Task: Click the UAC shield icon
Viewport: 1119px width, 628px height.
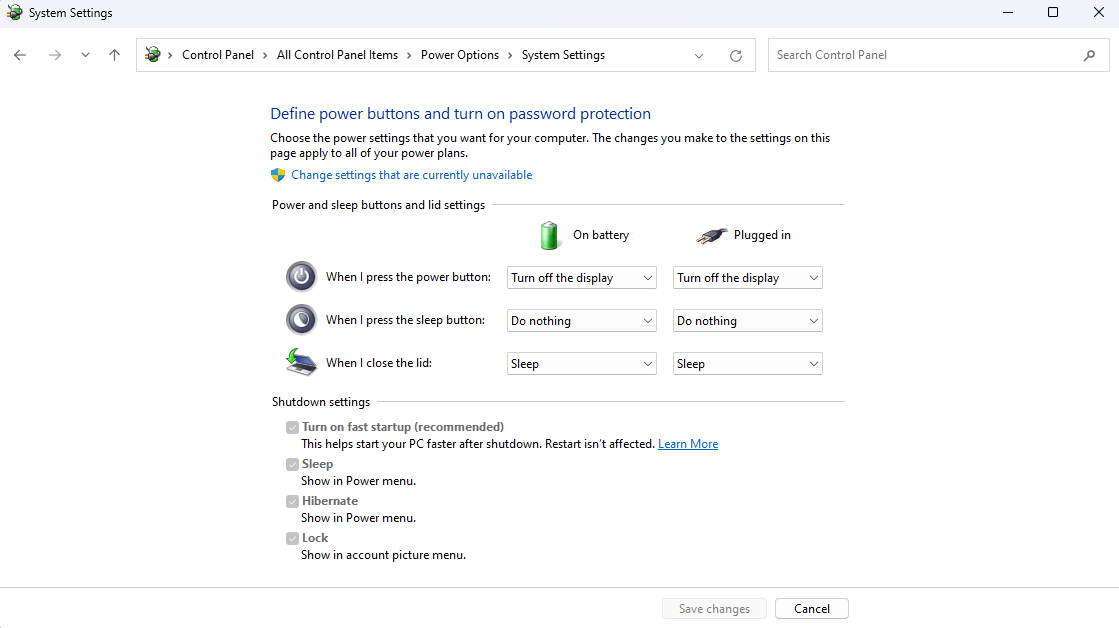Action: (278, 175)
